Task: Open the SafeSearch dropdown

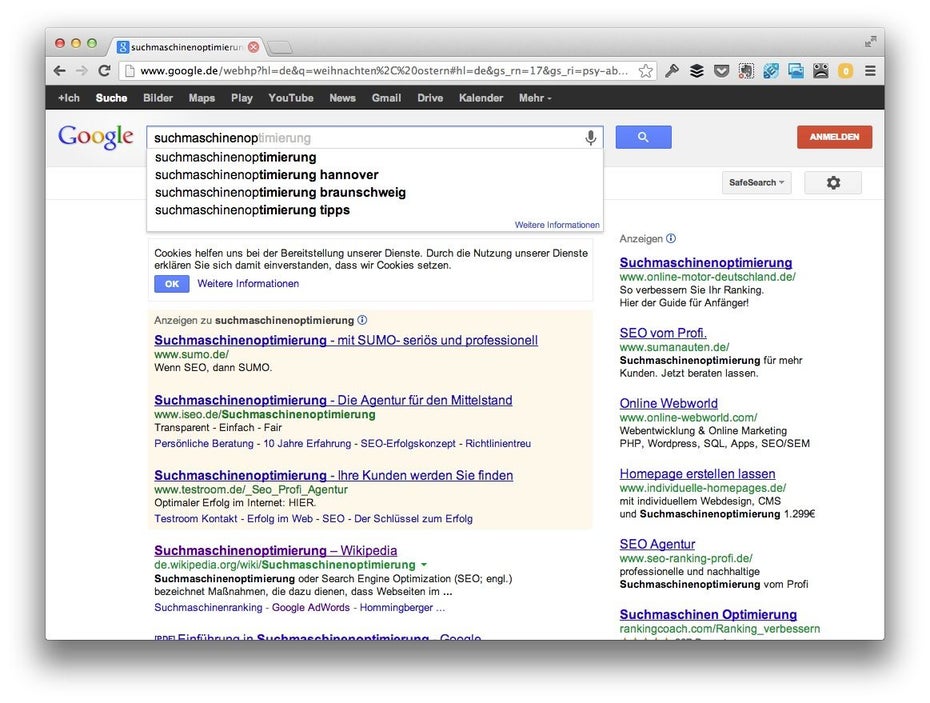Action: pyautogui.click(x=757, y=183)
